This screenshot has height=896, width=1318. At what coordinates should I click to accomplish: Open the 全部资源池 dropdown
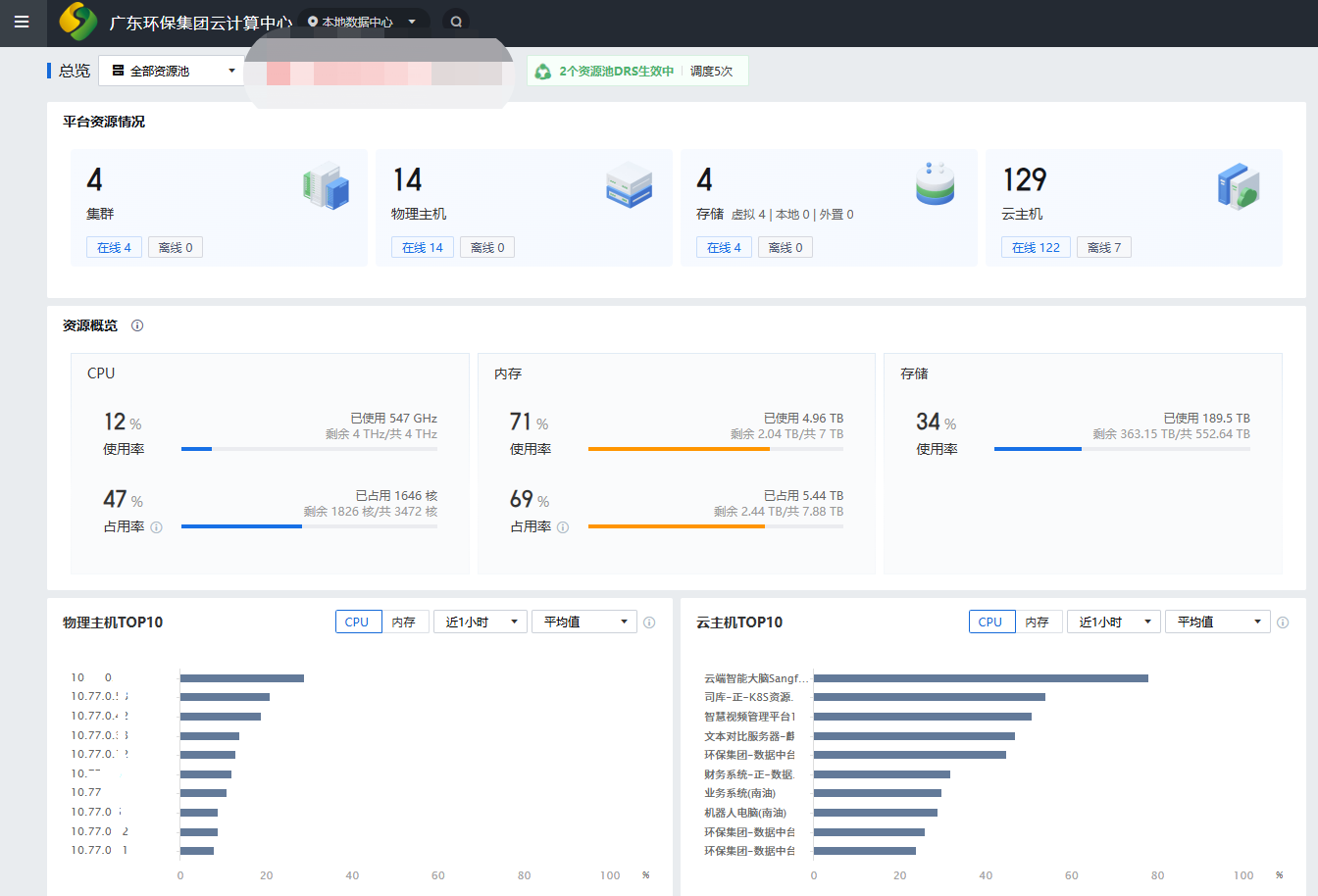173,71
